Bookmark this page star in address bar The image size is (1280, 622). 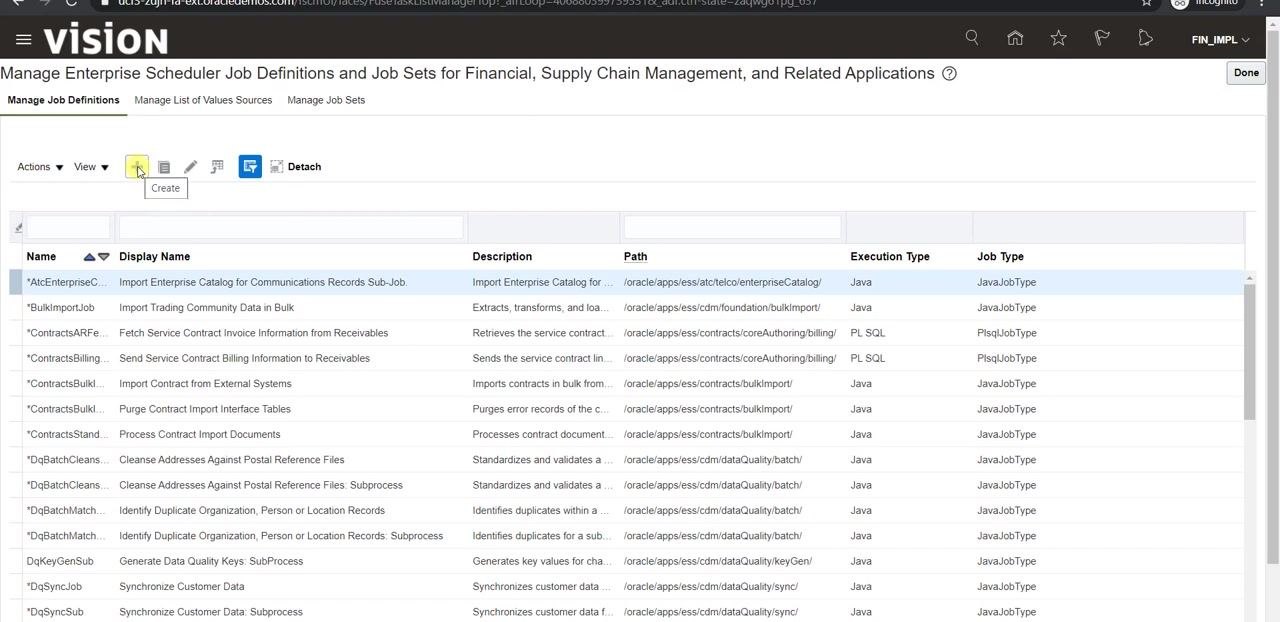pyautogui.click(x=1146, y=3)
